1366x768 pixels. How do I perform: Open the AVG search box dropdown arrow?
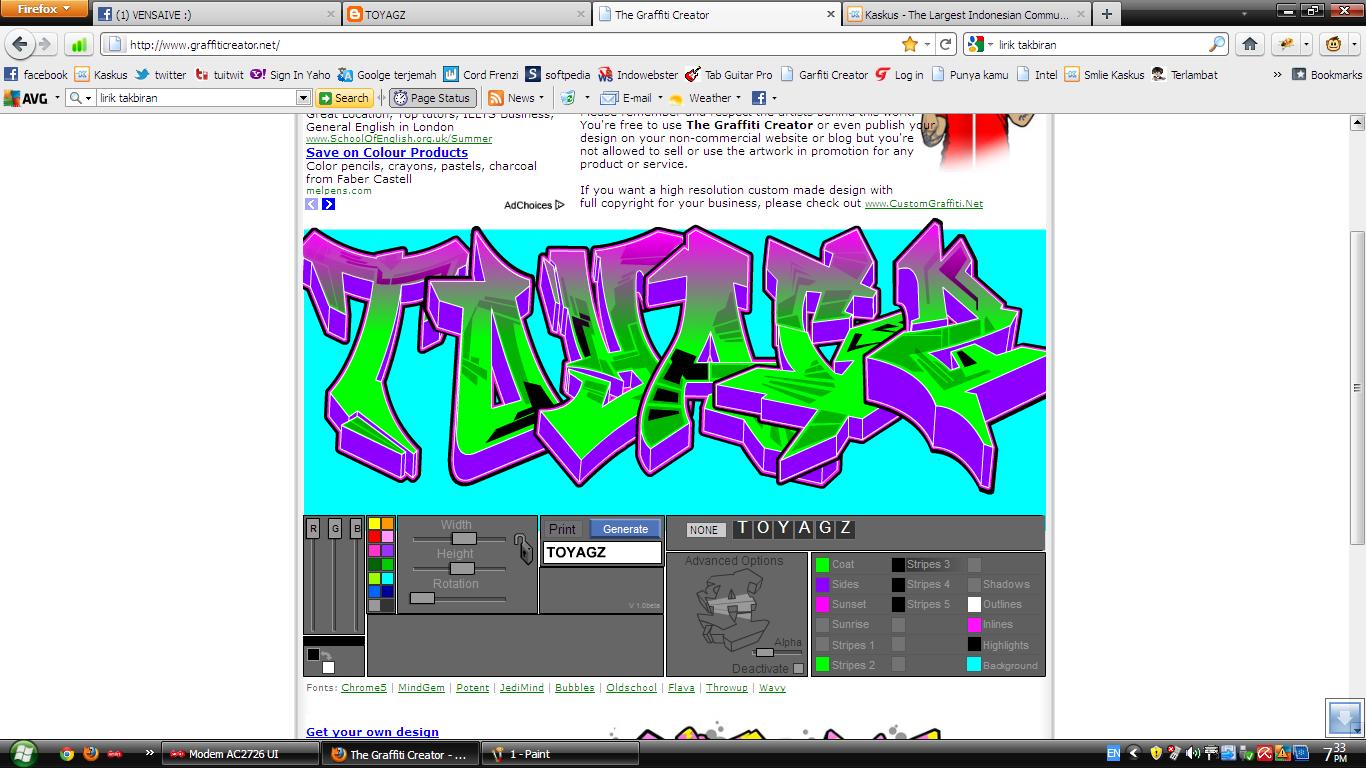(x=303, y=98)
